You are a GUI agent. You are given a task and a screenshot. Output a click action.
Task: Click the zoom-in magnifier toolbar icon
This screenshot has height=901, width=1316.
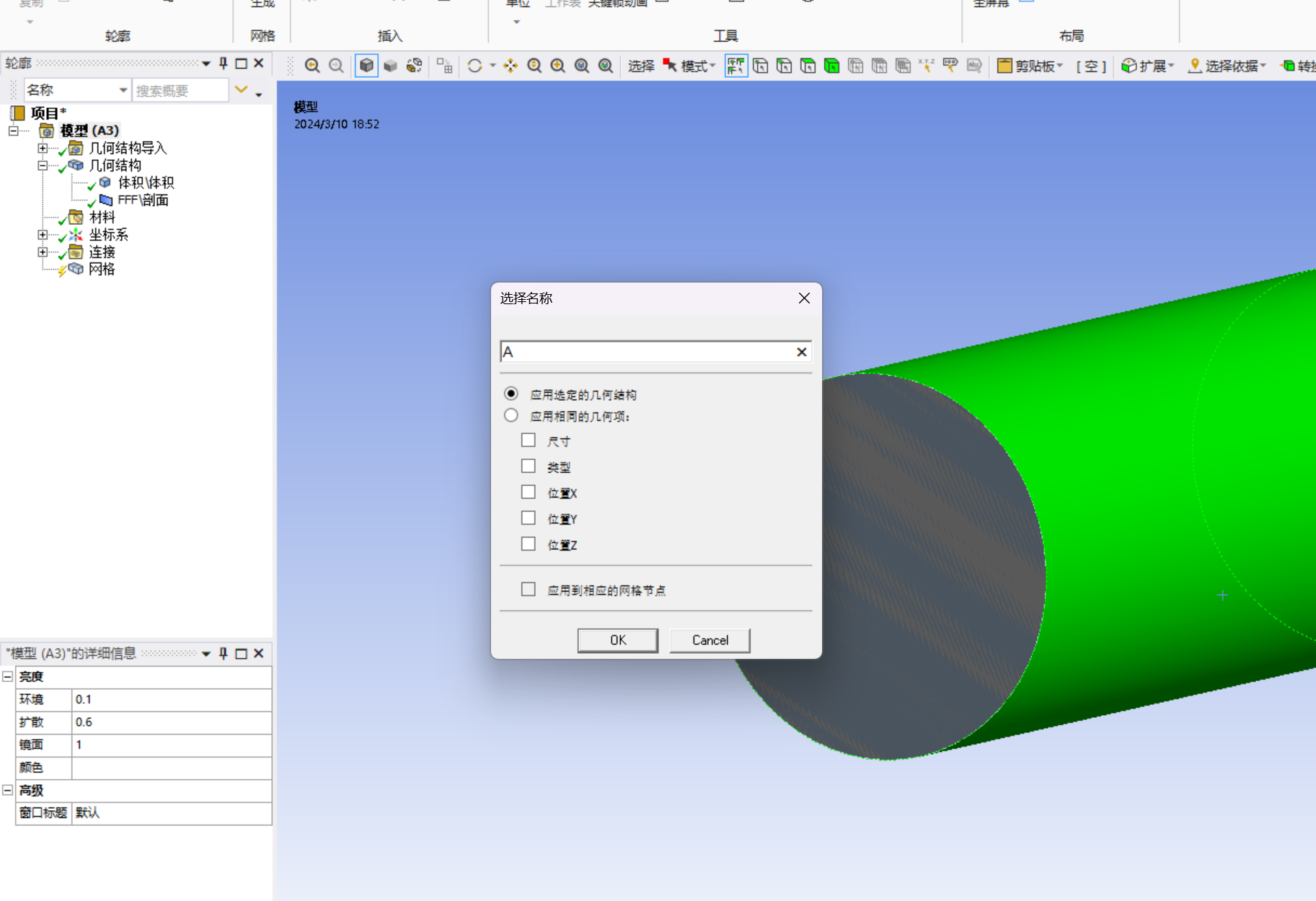pyautogui.click(x=312, y=66)
